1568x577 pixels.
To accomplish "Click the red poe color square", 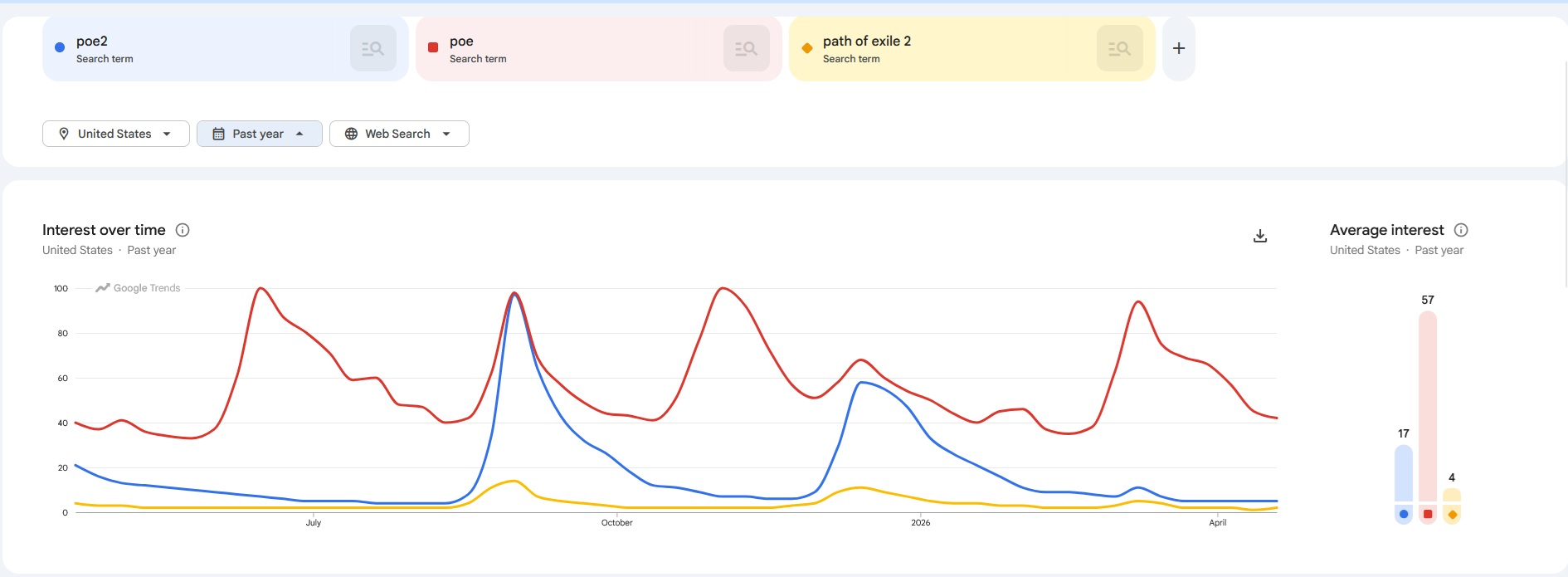I will [433, 48].
